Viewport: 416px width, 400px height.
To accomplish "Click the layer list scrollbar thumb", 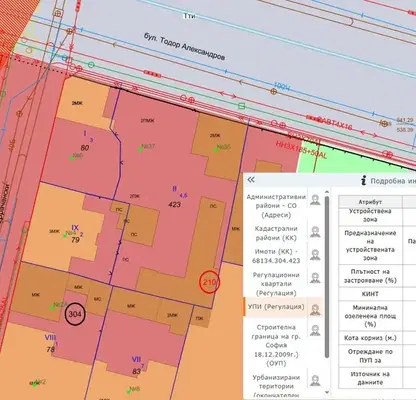I will [x=327, y=277].
